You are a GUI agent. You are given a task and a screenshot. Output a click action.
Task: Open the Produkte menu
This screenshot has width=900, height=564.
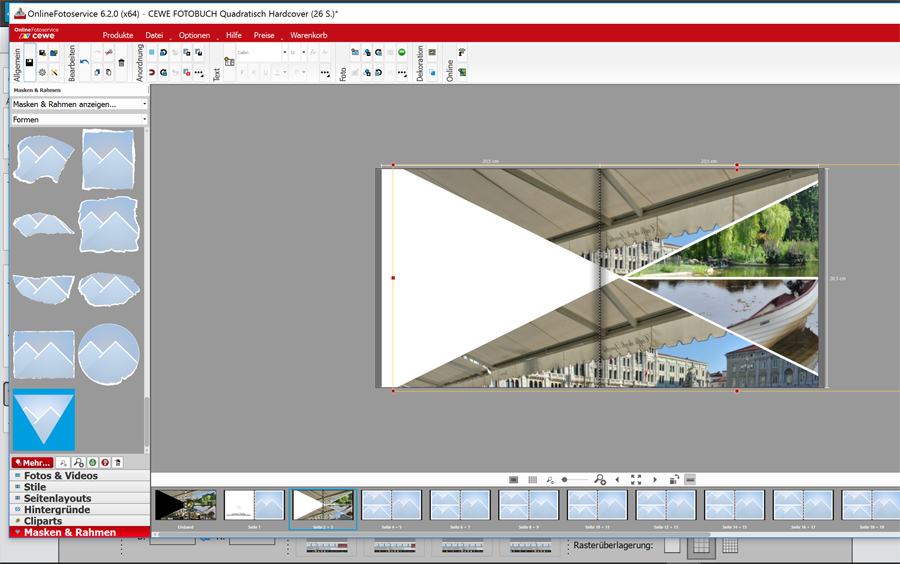pyautogui.click(x=117, y=35)
